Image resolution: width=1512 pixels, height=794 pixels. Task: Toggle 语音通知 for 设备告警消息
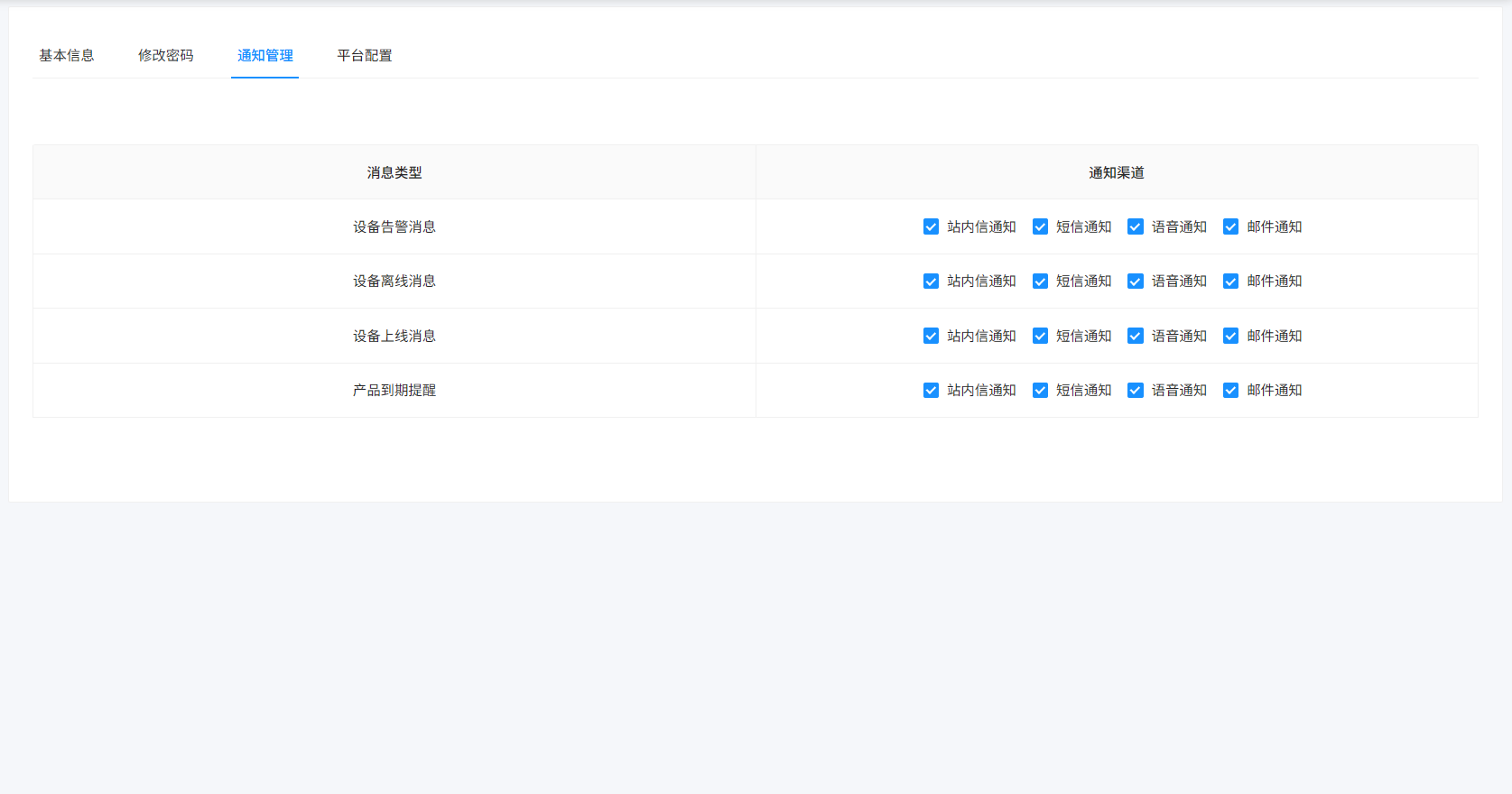coord(1136,226)
